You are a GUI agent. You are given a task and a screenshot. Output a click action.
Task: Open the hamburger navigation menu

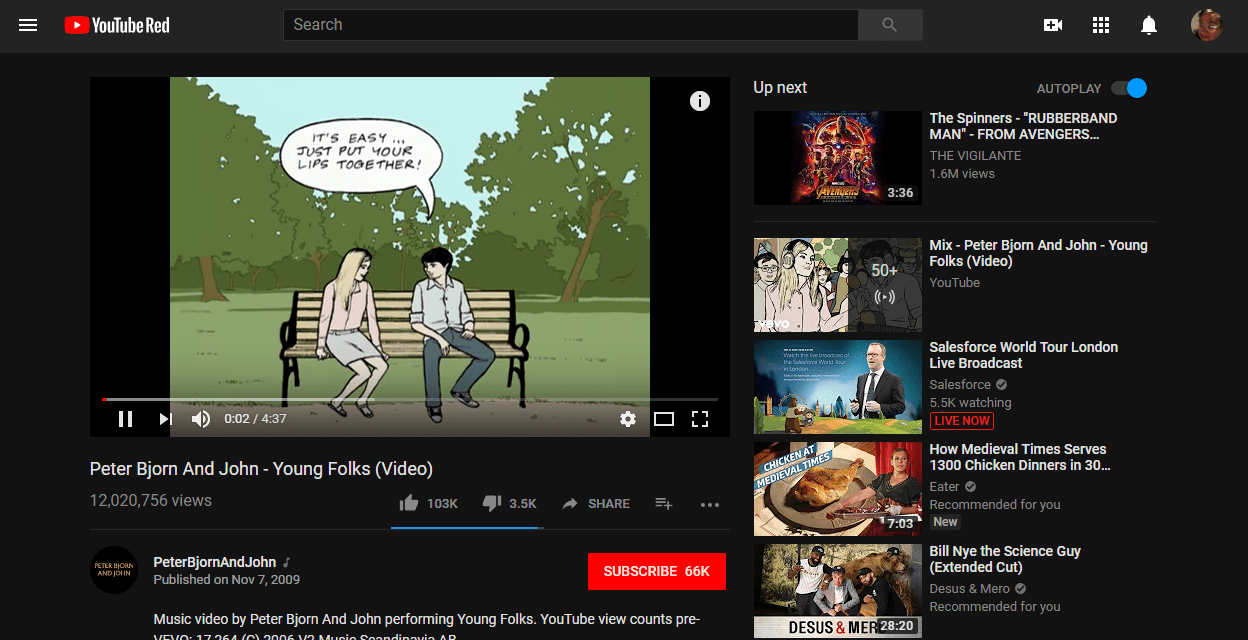pos(28,25)
